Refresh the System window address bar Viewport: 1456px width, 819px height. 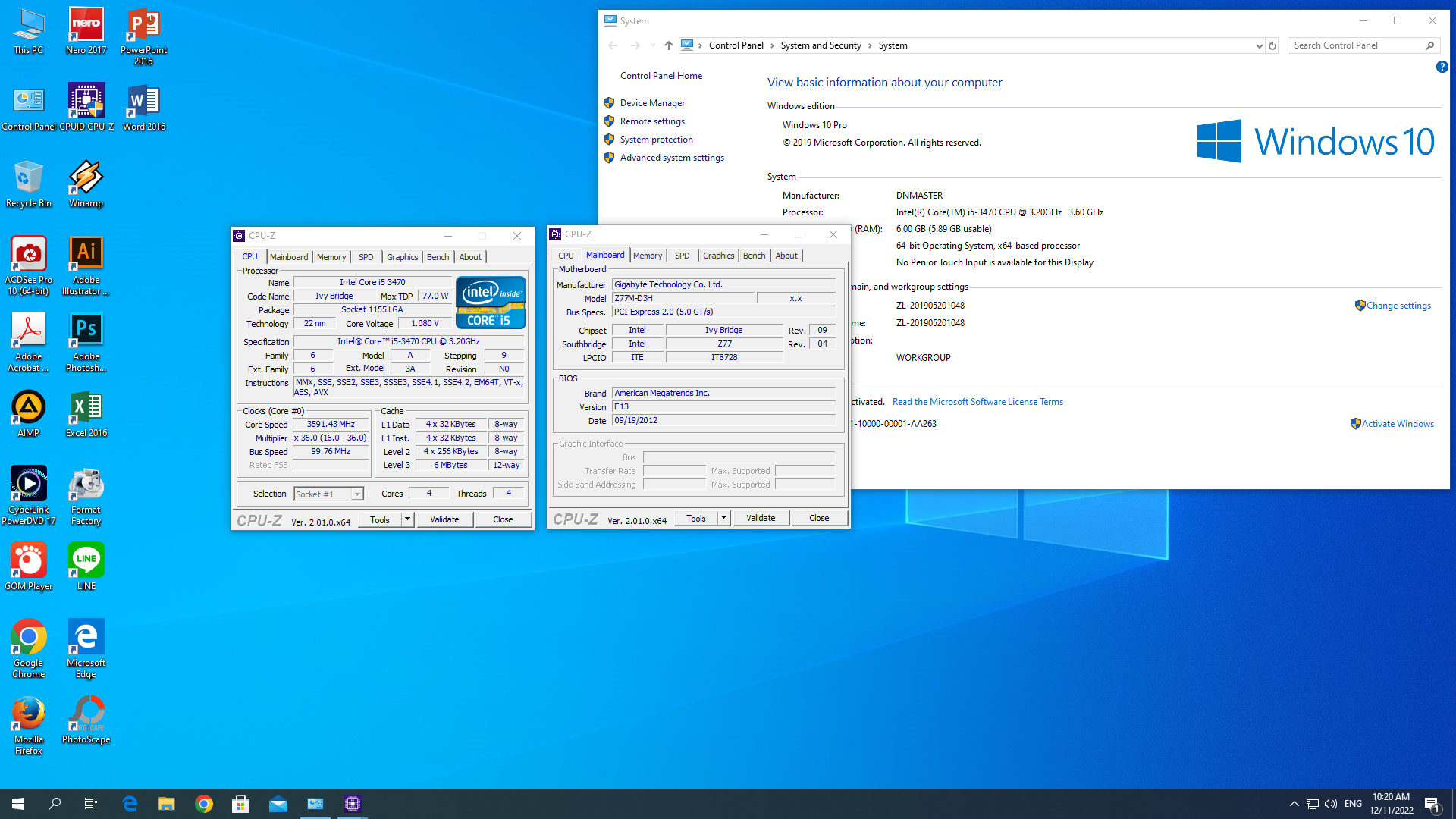[1272, 45]
